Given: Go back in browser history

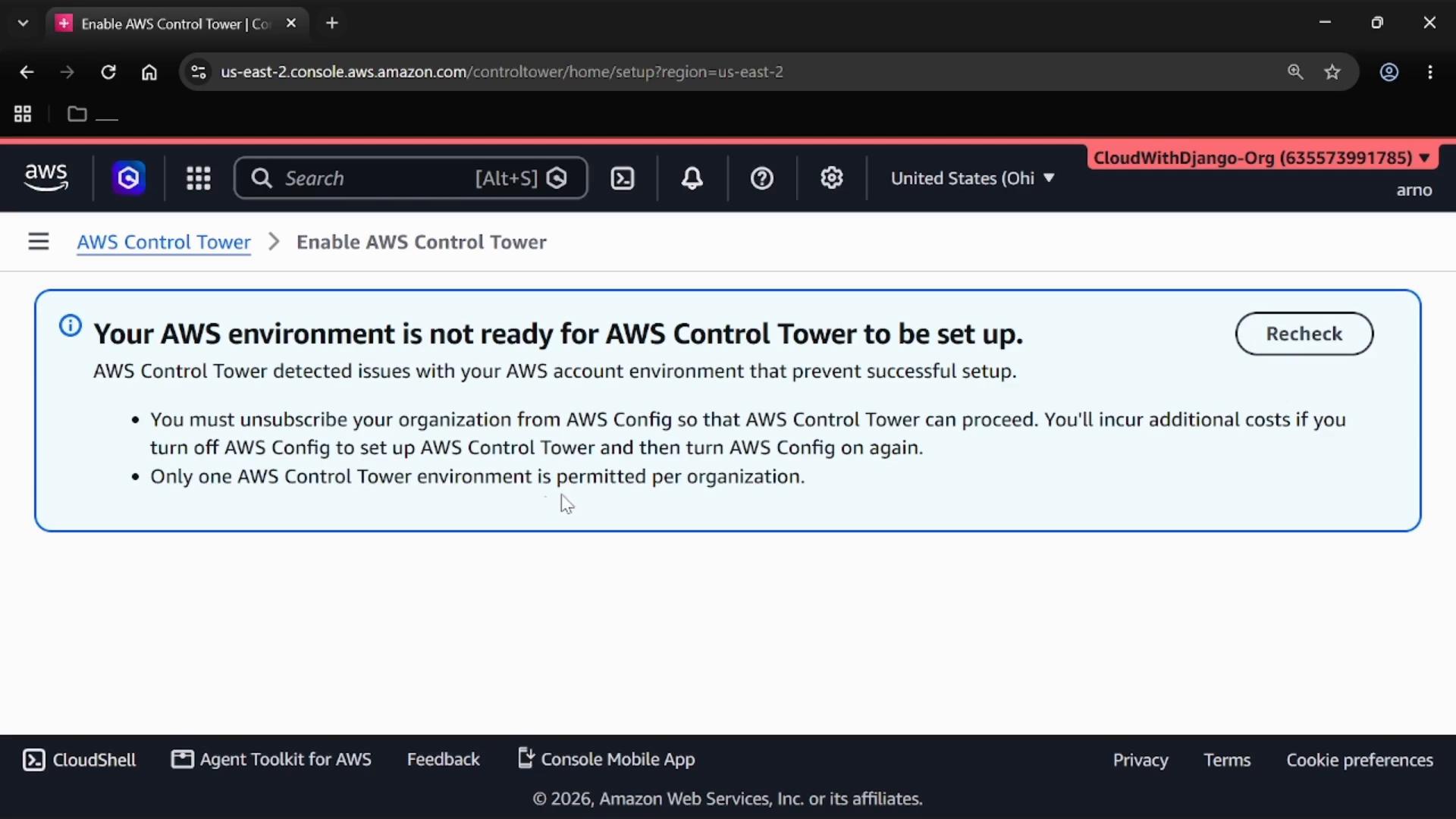Looking at the screenshot, I should point(27,72).
